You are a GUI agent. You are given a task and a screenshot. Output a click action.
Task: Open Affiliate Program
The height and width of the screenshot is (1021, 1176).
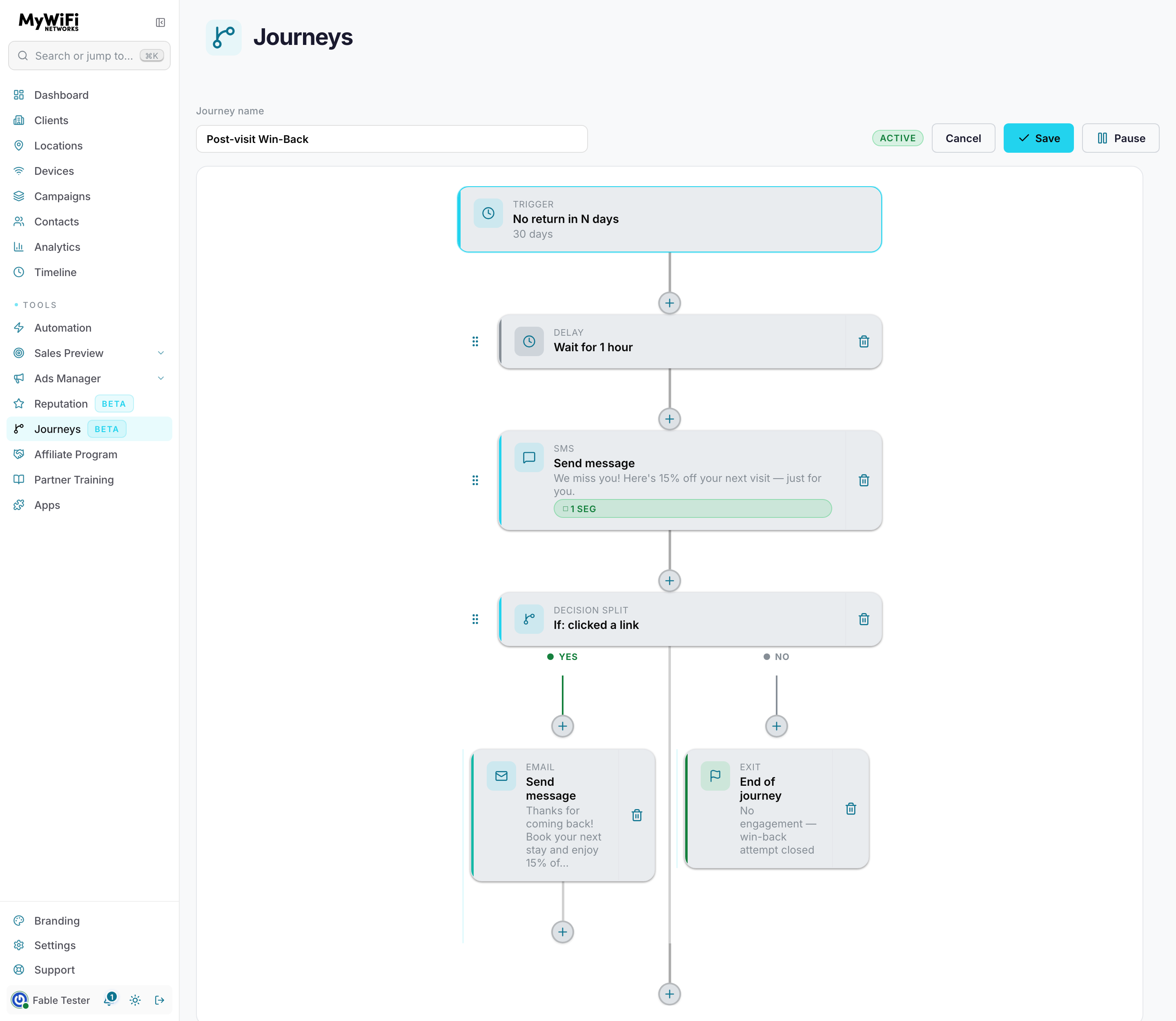pos(89,454)
